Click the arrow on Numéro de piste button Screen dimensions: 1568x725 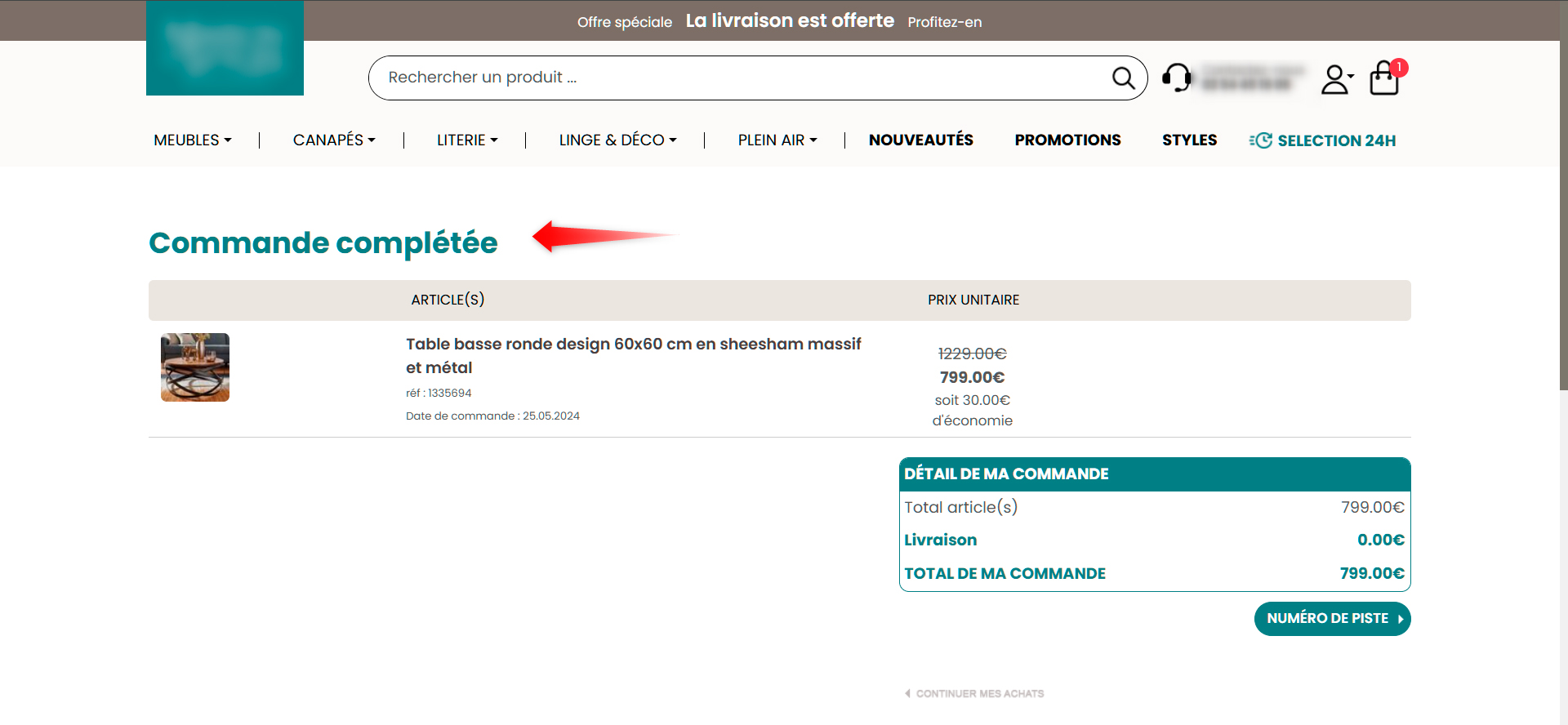[x=1400, y=619]
